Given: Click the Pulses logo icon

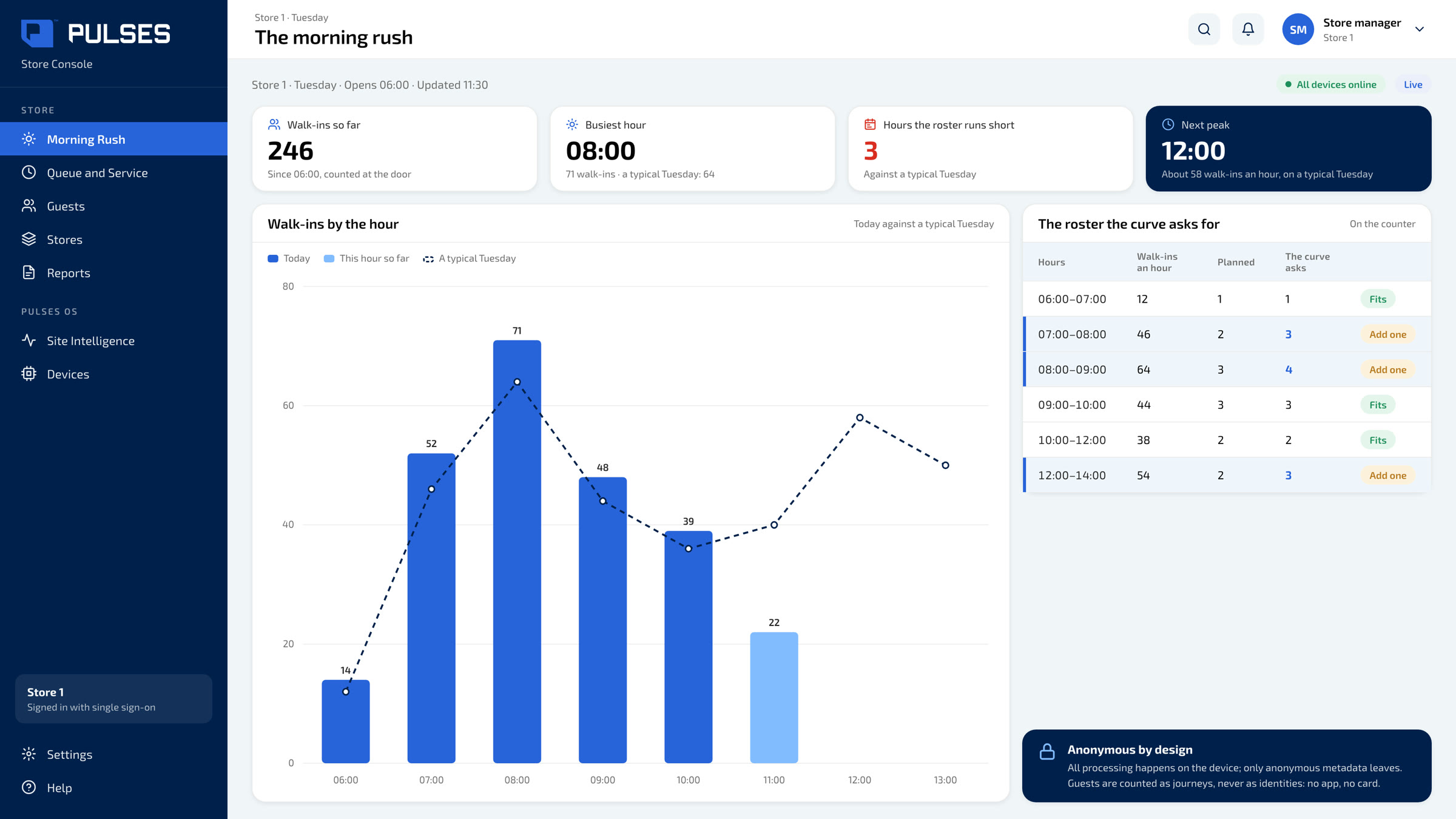Looking at the screenshot, I should click(38, 33).
